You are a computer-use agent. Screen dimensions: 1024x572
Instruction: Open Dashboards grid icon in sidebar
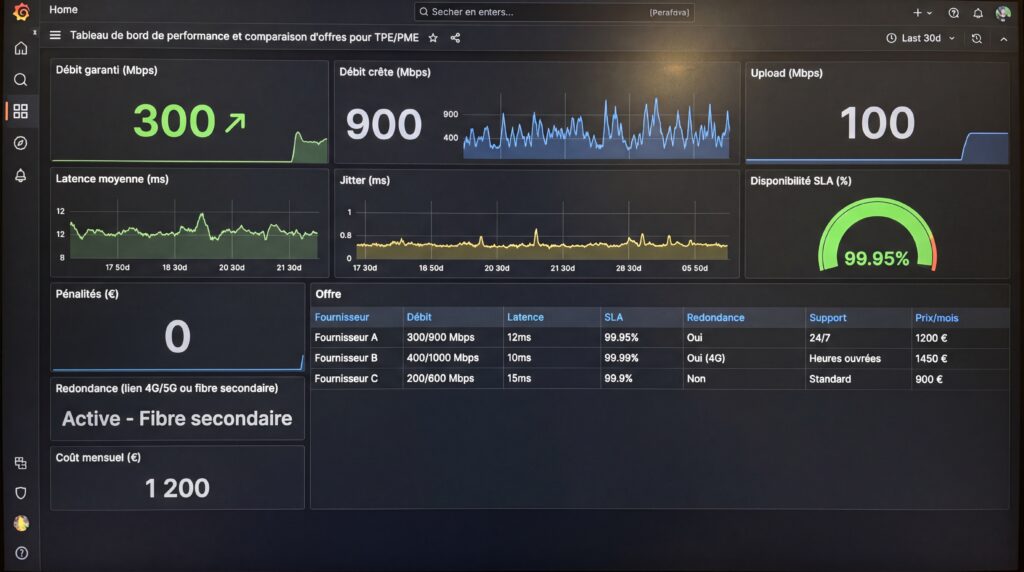[x=21, y=112]
